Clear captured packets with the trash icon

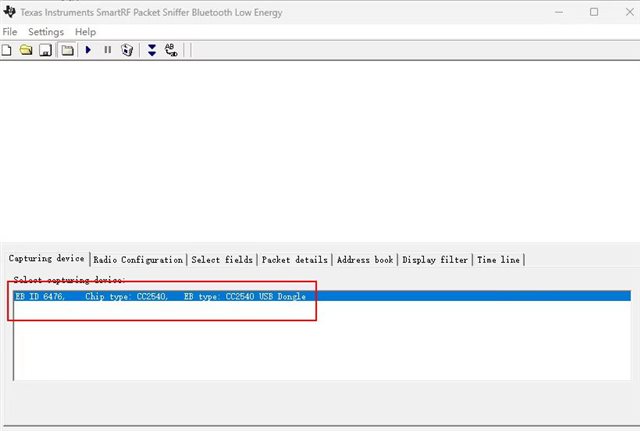pyautogui.click(x=127, y=50)
